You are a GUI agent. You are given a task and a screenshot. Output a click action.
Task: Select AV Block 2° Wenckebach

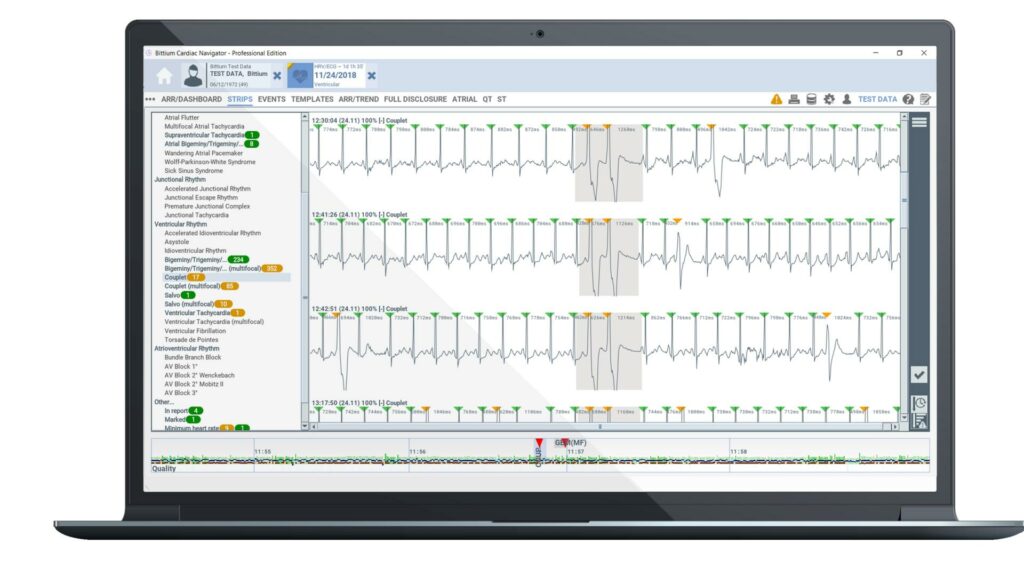tap(199, 376)
